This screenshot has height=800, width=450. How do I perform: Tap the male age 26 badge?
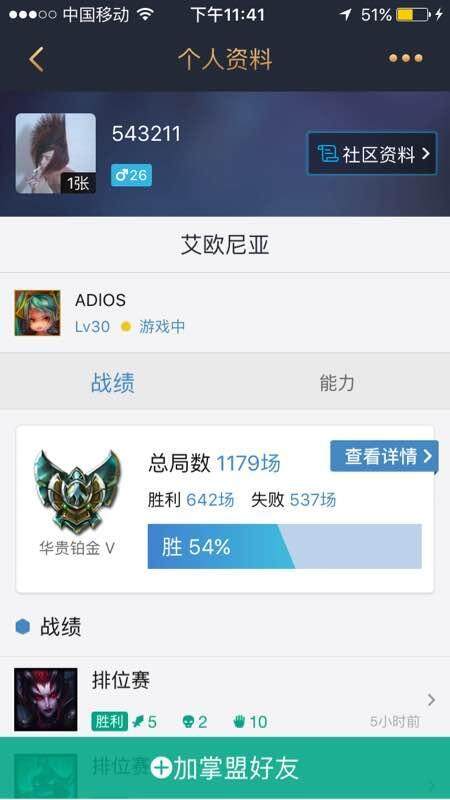(x=131, y=175)
